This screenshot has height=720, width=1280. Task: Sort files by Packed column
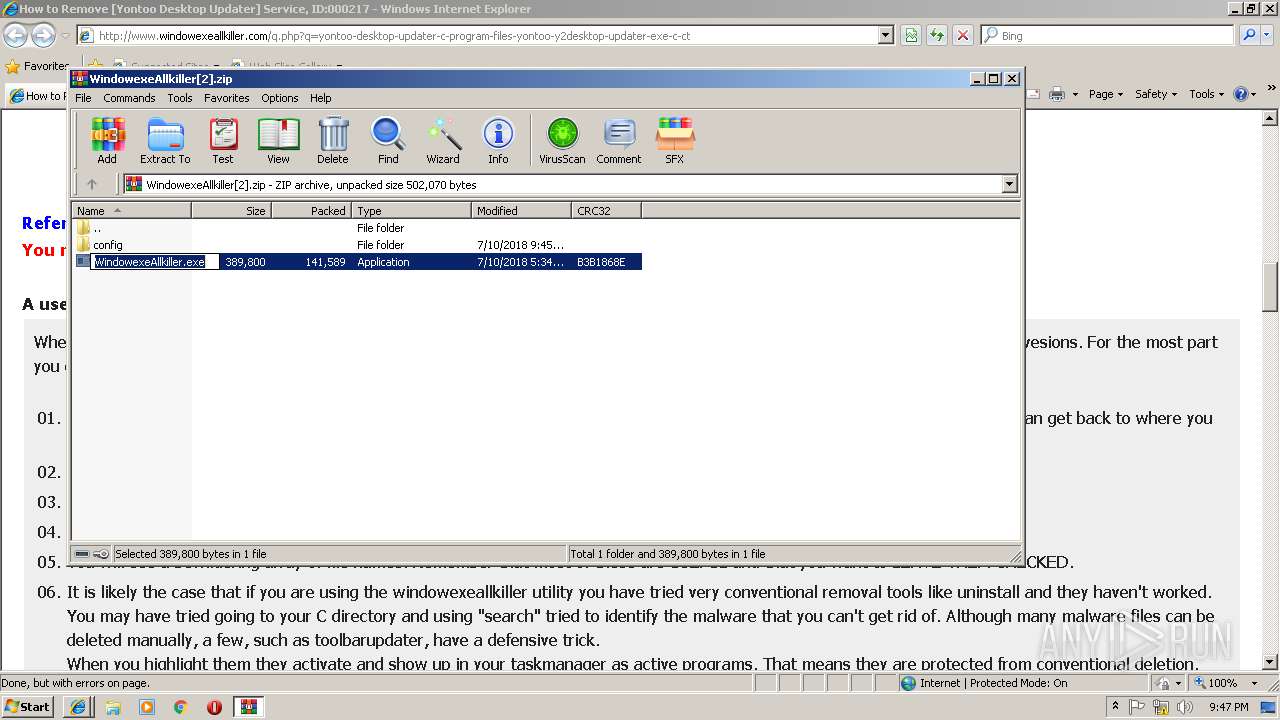click(x=311, y=210)
